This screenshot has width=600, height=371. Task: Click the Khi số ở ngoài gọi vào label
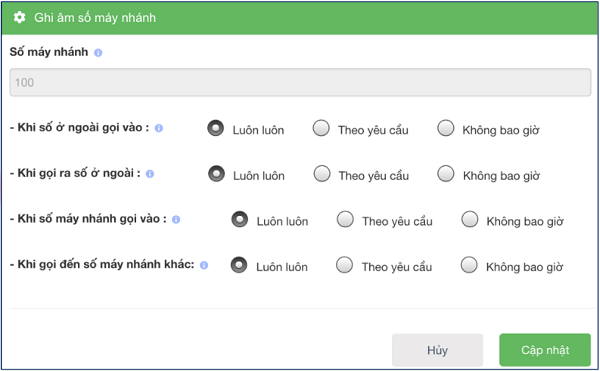(x=79, y=128)
